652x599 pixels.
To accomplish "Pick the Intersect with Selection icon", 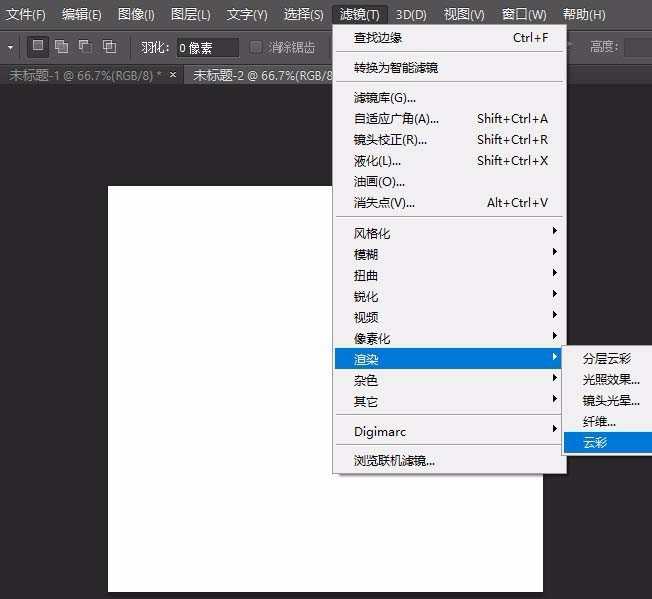I will tap(109, 46).
